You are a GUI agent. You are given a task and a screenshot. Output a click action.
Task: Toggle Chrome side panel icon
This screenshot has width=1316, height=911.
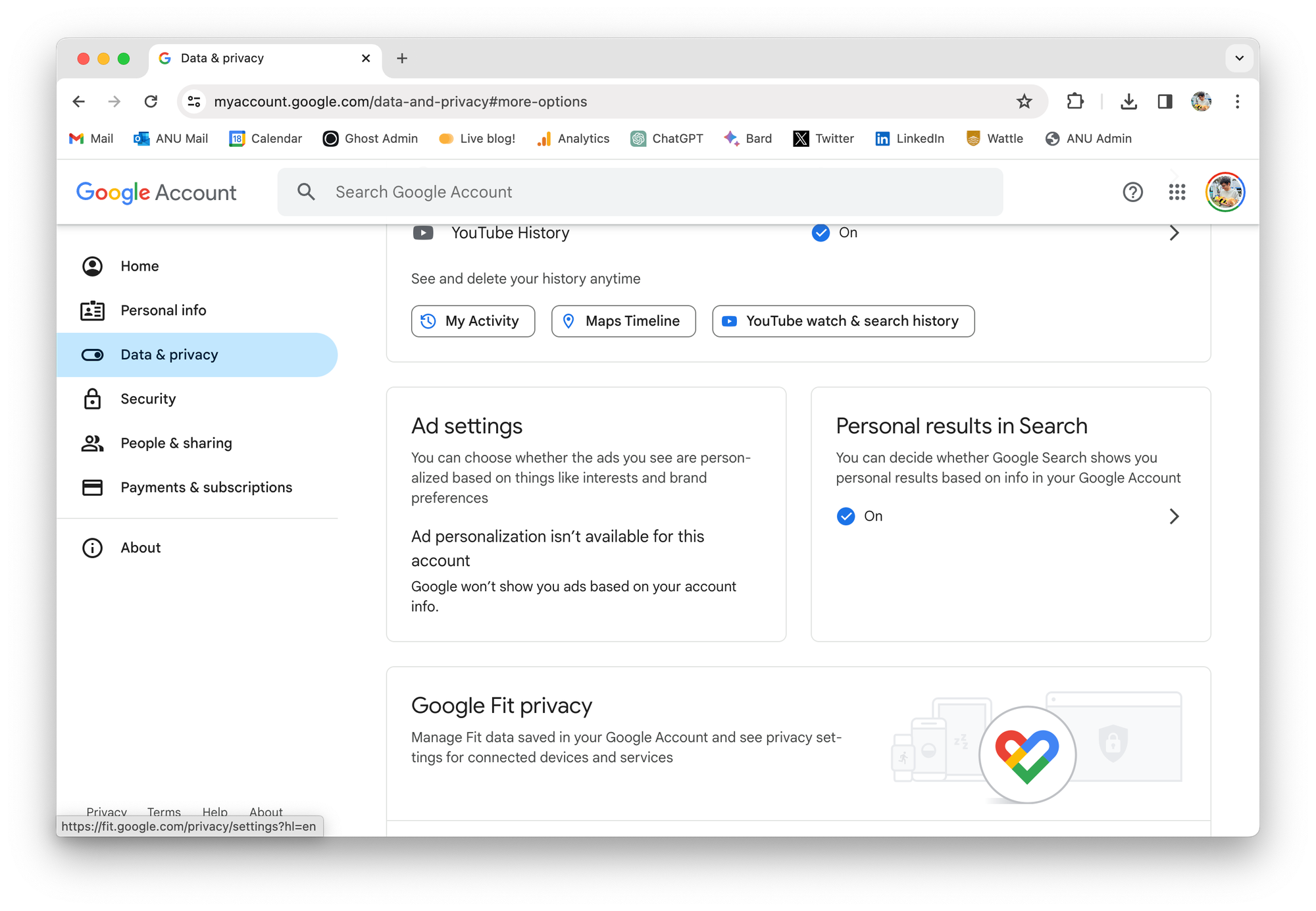coord(1165,101)
